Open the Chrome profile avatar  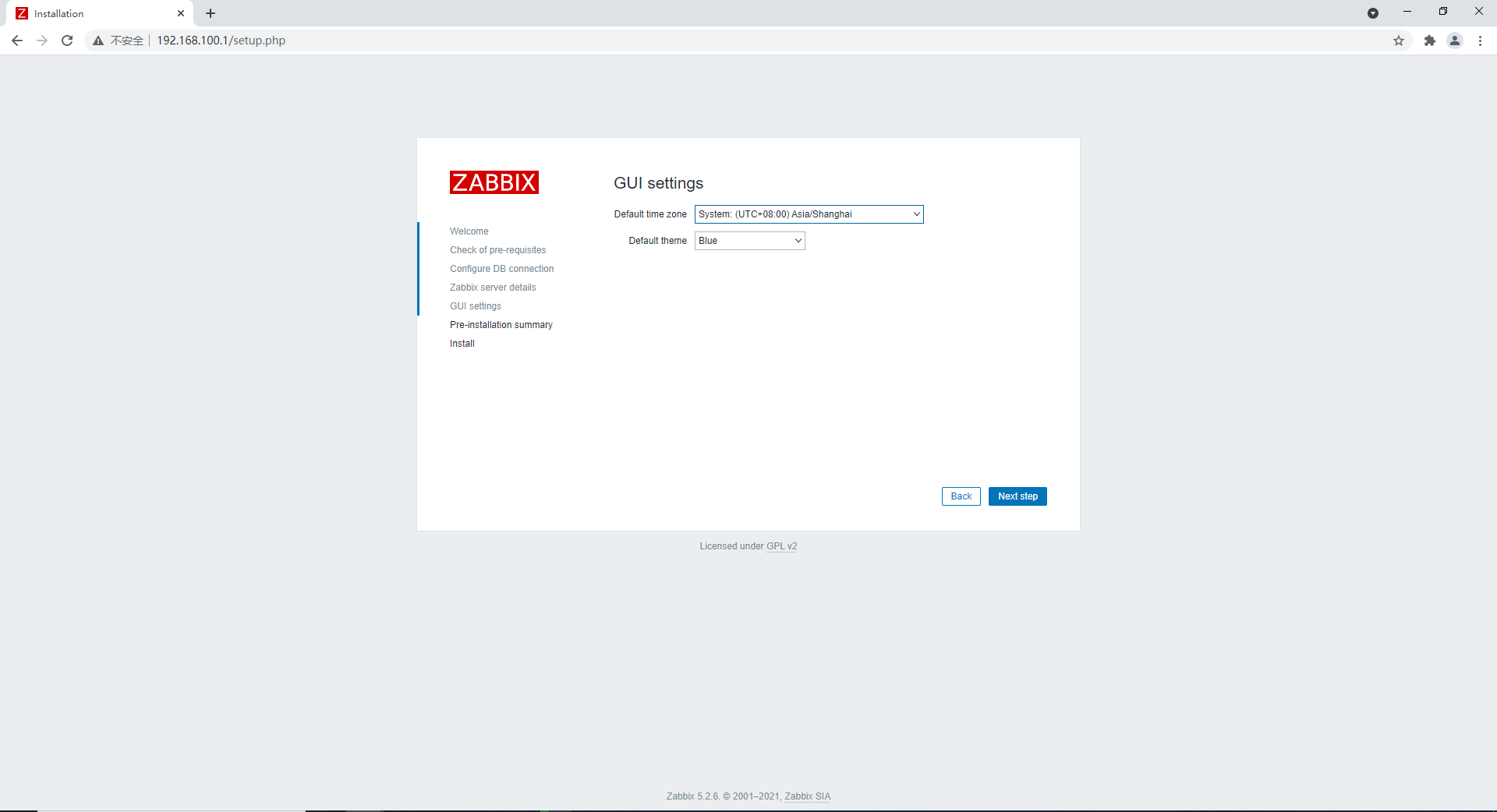(x=1455, y=41)
